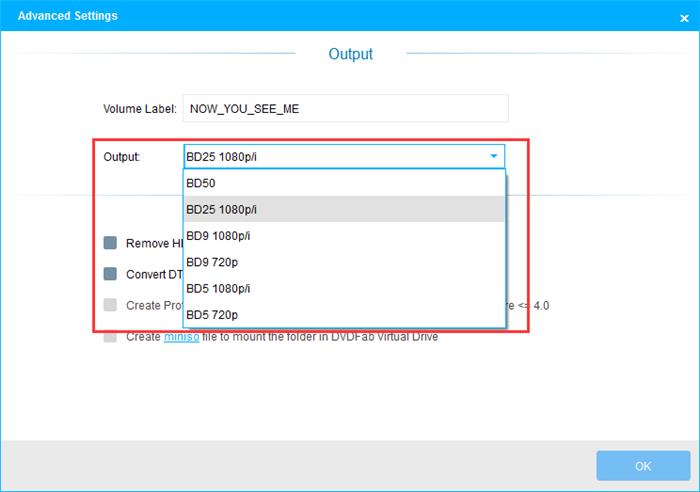The width and height of the screenshot is (700, 492).
Task: Click the Volume Label caption text
Action: click(139, 108)
